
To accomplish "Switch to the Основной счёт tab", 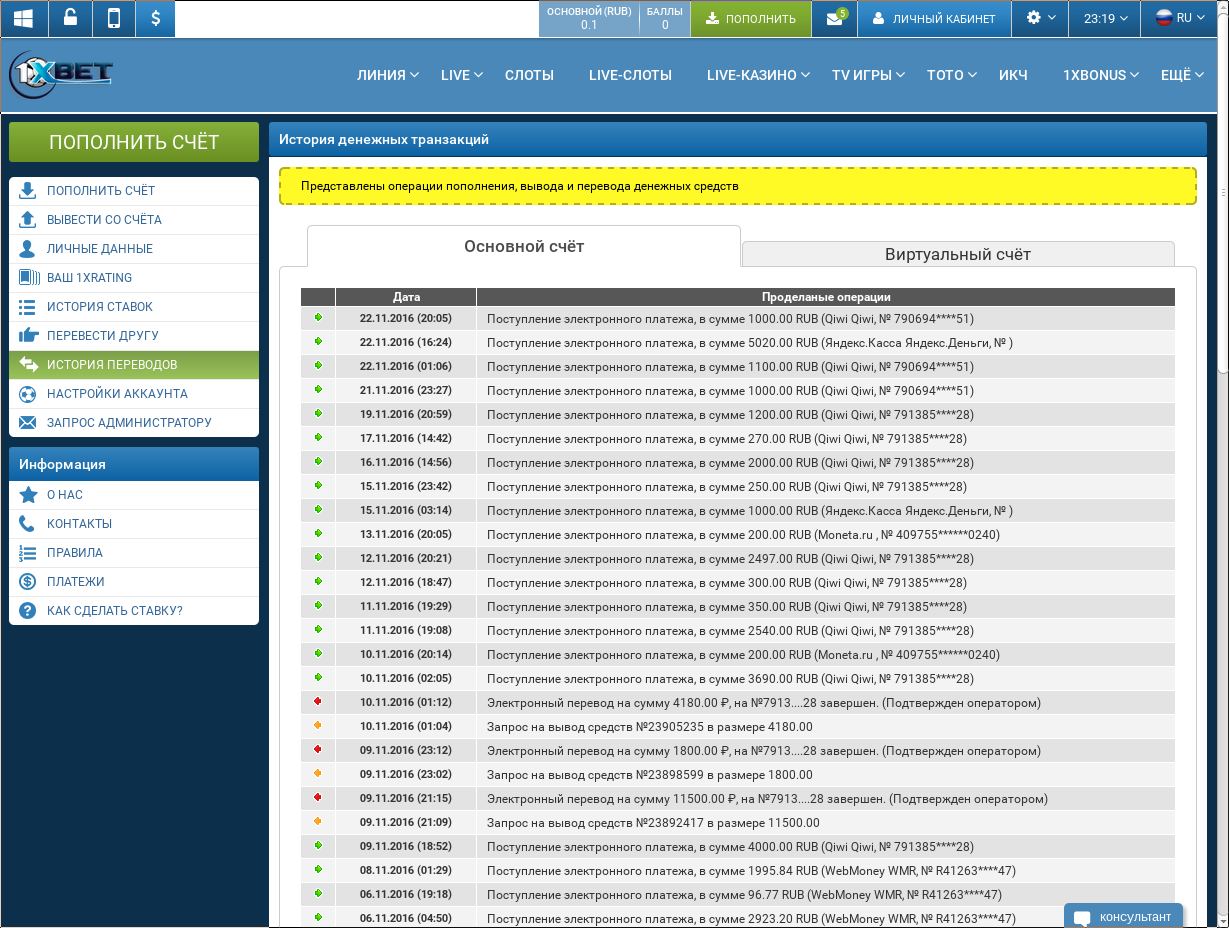I will coord(524,246).
